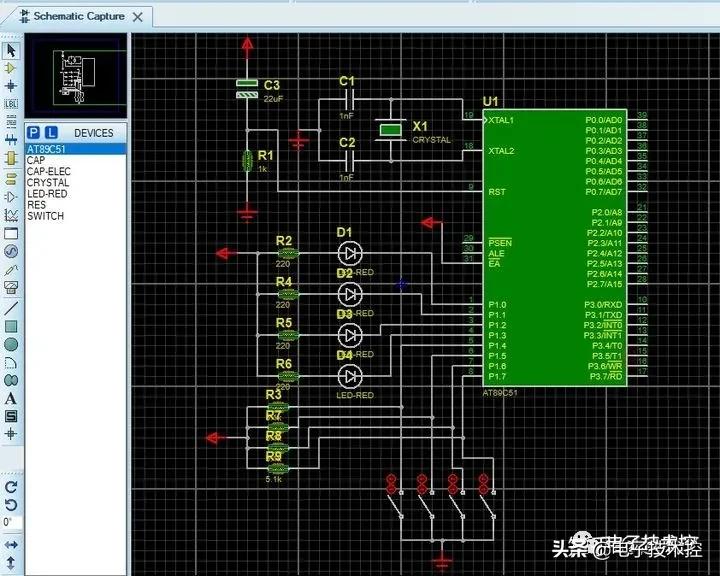Switch to the Schematic Capture tab
The image size is (720, 576).
[78, 16]
